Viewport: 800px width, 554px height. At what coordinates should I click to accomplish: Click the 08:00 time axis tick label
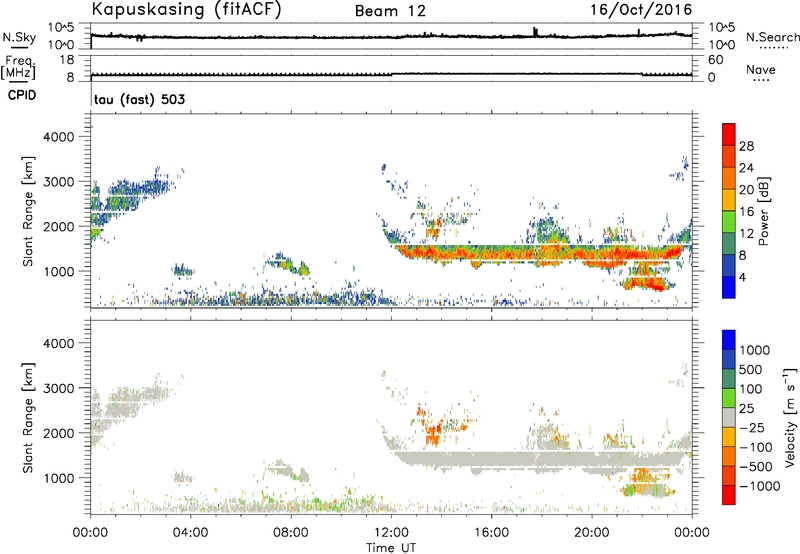[291, 533]
